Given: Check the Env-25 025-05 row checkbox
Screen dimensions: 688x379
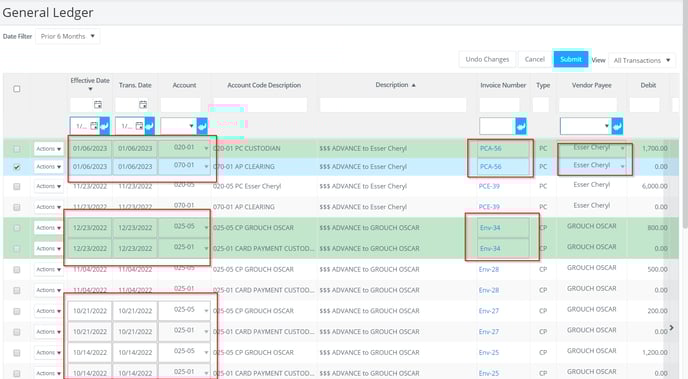Looking at the screenshot, I should point(17,353).
